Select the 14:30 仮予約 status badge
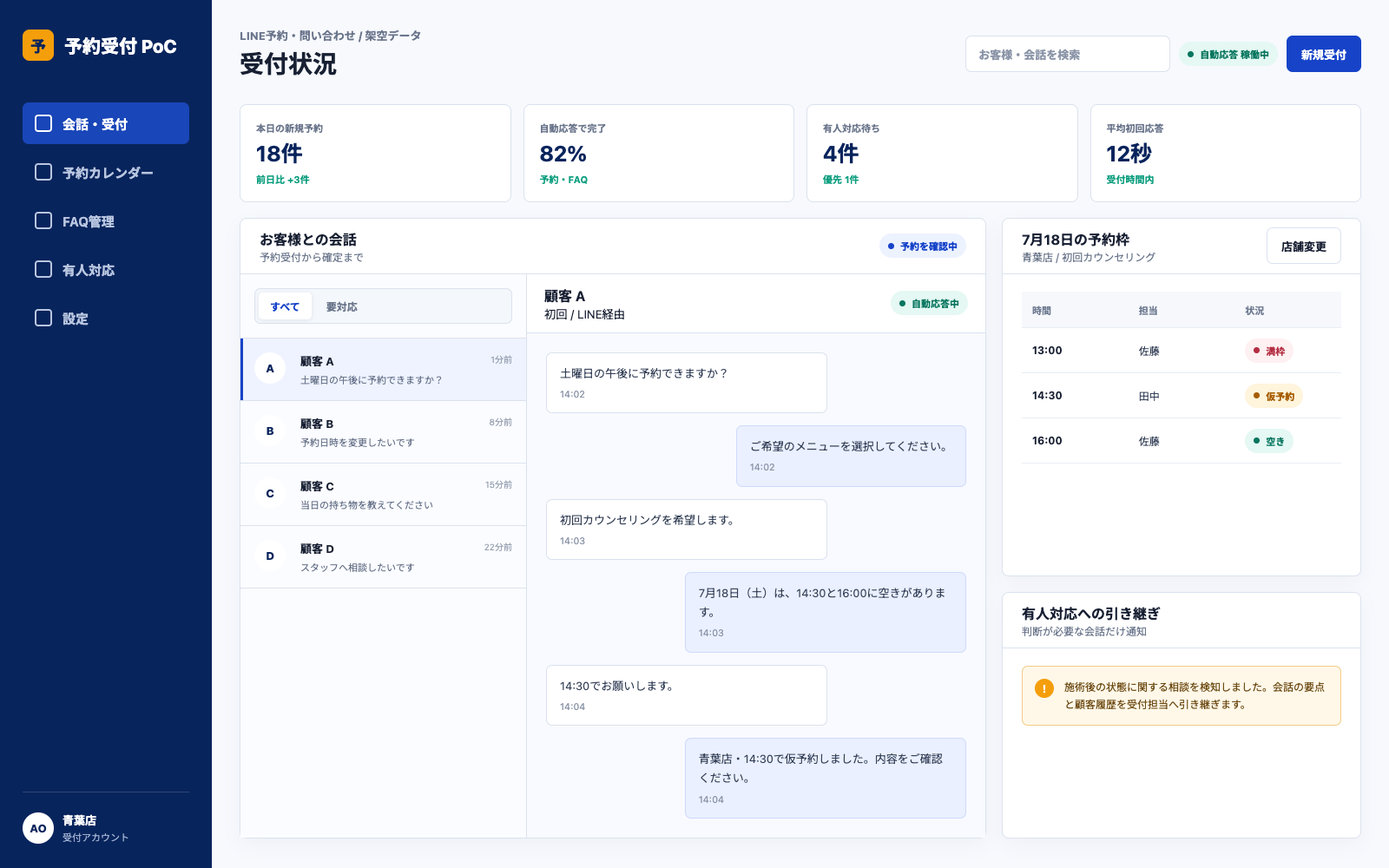This screenshot has height=868, width=1389. 1274,396
